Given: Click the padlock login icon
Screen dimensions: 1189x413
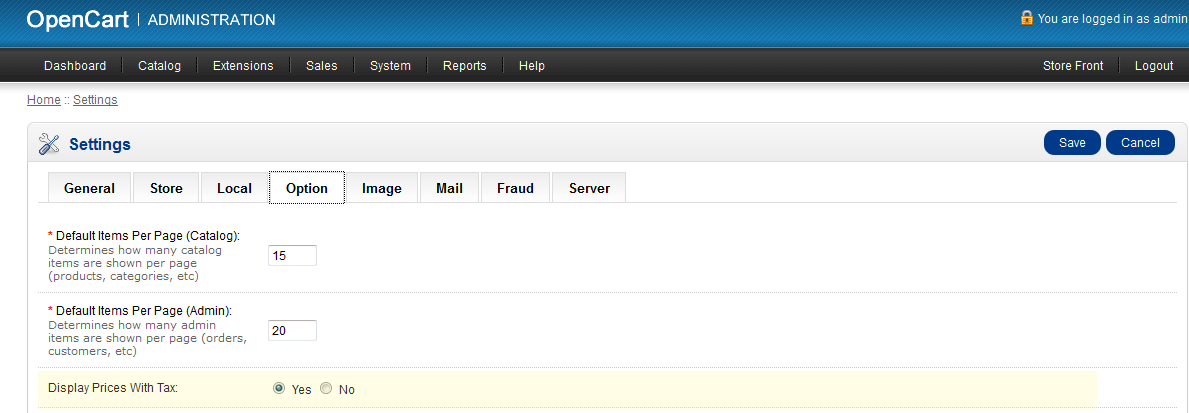Looking at the screenshot, I should [x=1026, y=18].
